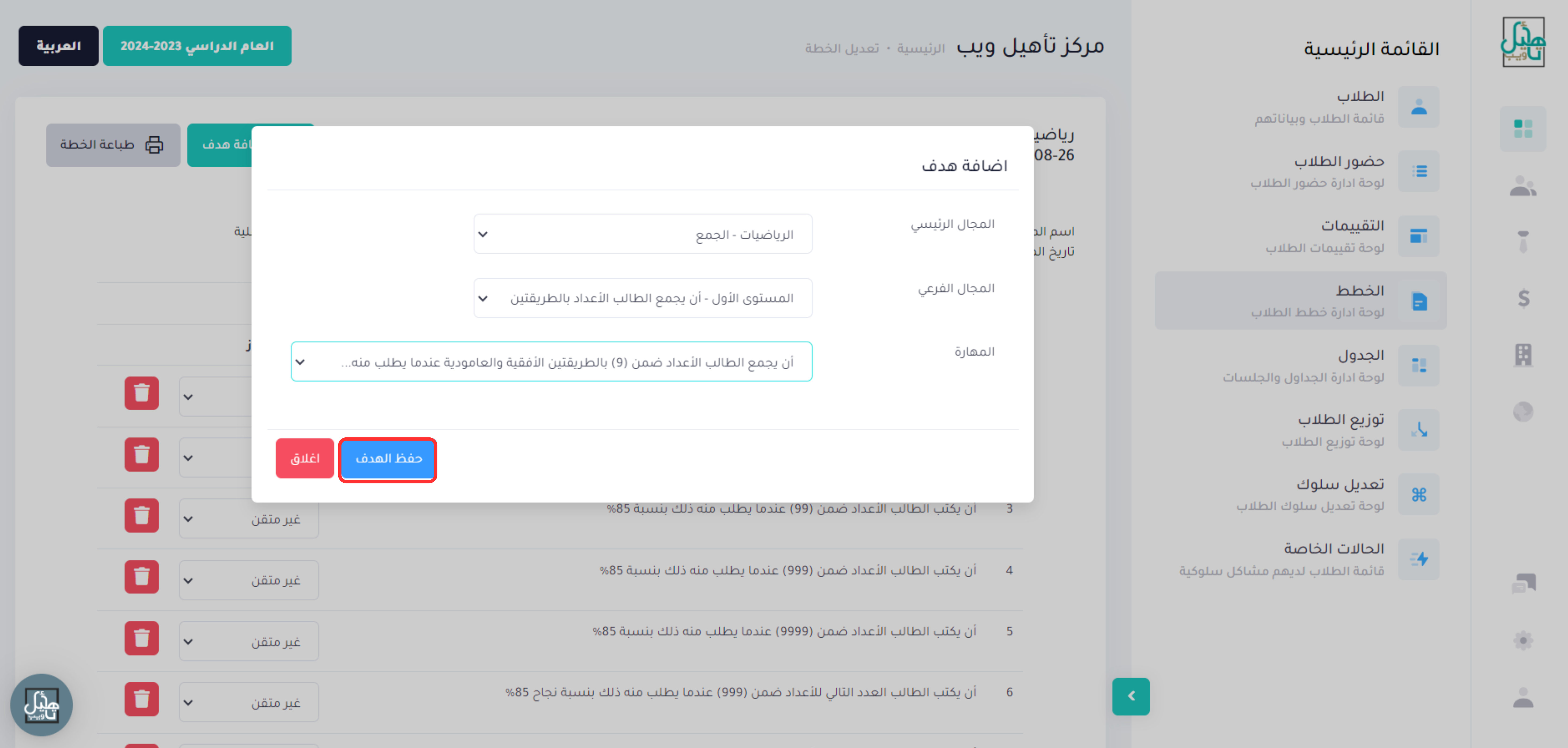Click chat messages icon in rail
The width and height of the screenshot is (1568, 748).
point(1524,583)
